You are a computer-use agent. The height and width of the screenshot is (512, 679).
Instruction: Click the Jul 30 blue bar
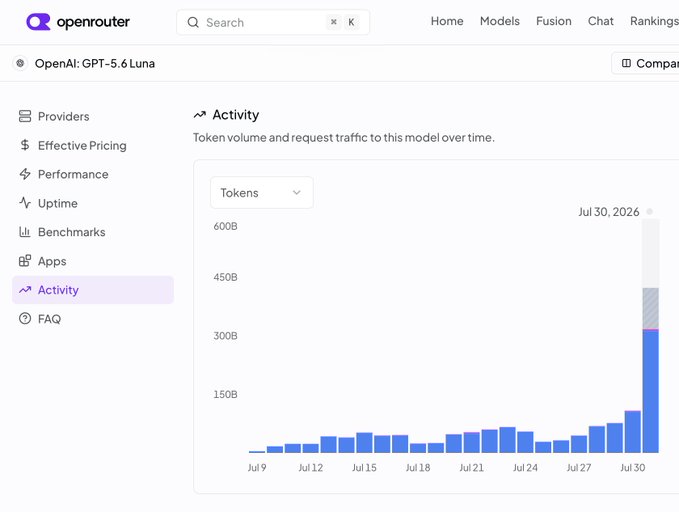tap(650, 391)
